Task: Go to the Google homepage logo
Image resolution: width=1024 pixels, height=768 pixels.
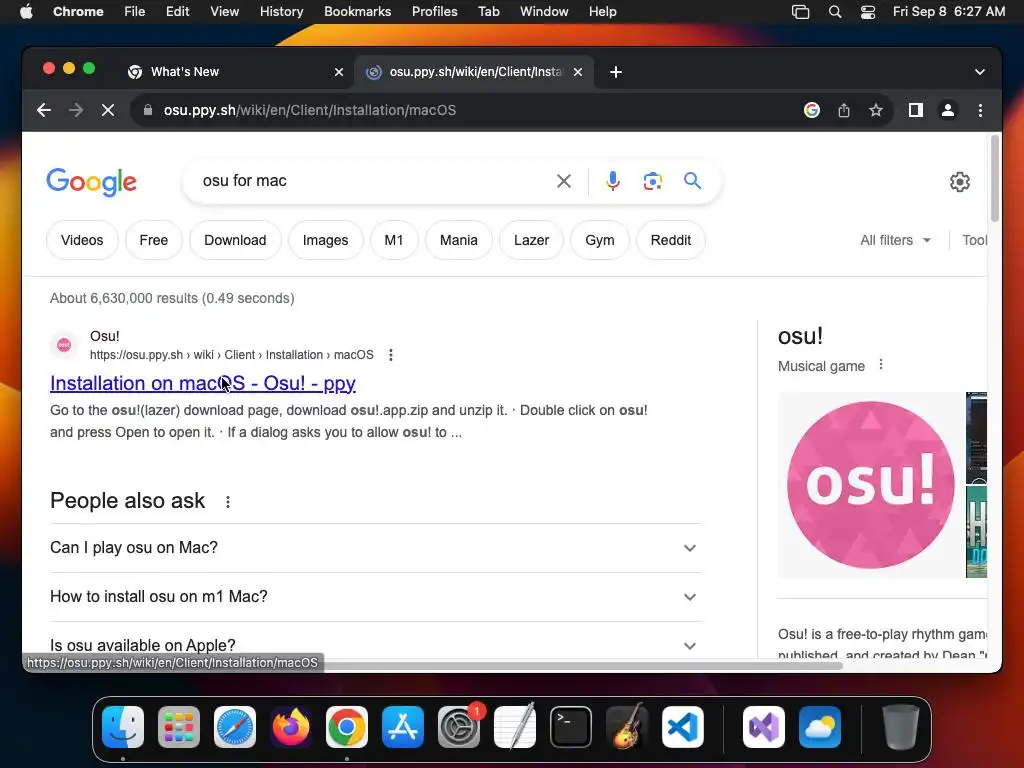Action: (x=91, y=182)
